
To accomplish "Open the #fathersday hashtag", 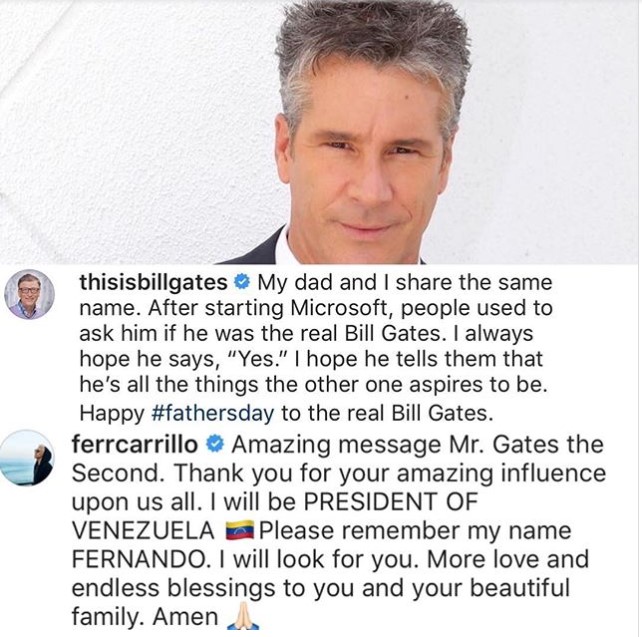I will (212, 413).
